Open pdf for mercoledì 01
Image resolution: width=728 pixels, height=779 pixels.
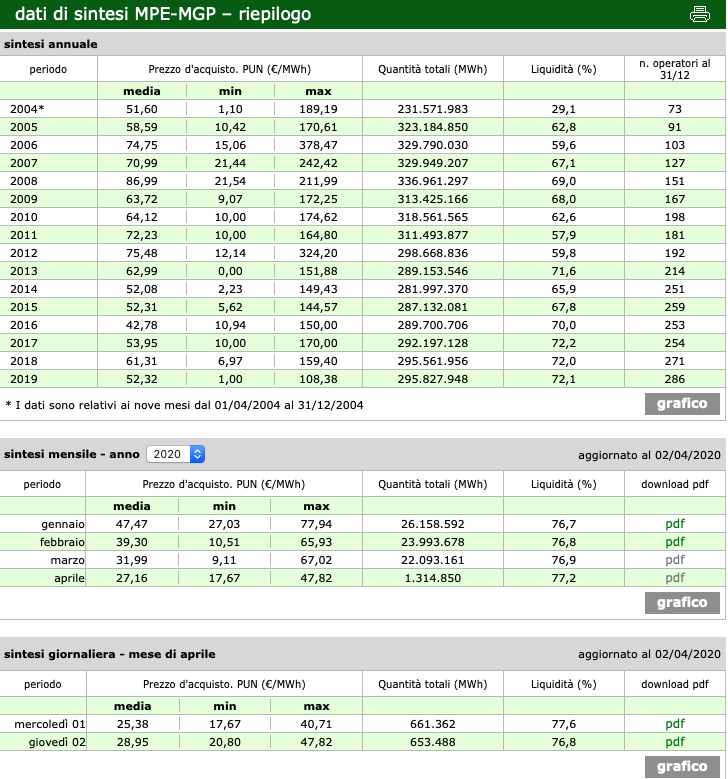click(675, 724)
